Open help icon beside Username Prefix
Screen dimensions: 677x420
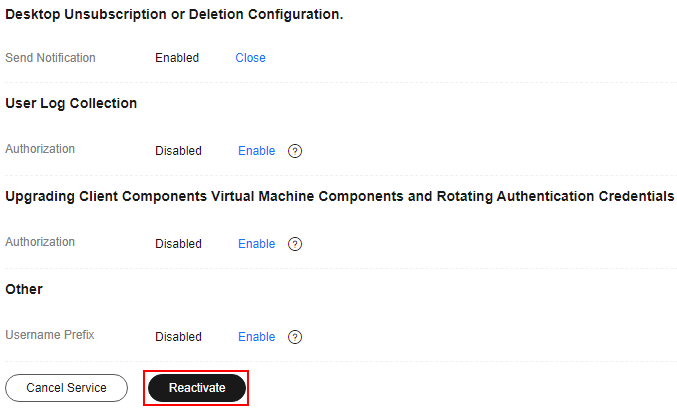(295, 337)
